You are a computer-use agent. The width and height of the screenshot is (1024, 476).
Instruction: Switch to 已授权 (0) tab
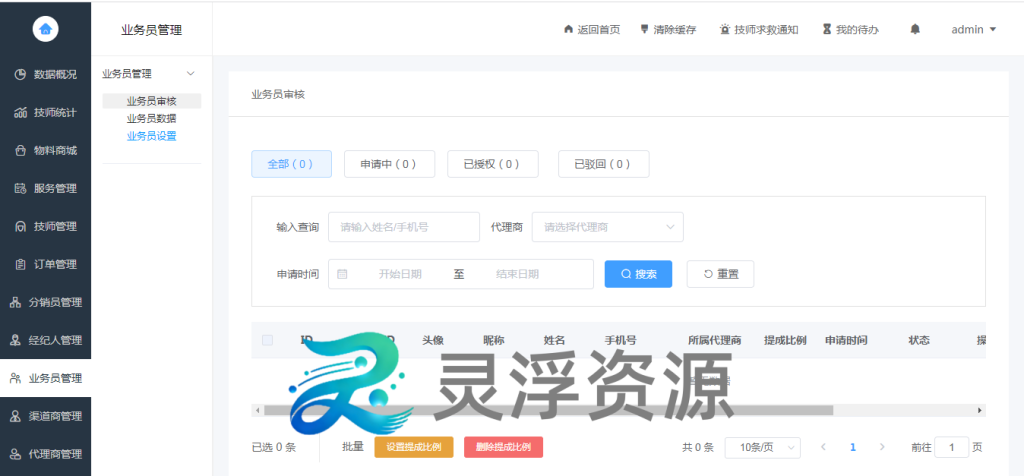click(492, 164)
